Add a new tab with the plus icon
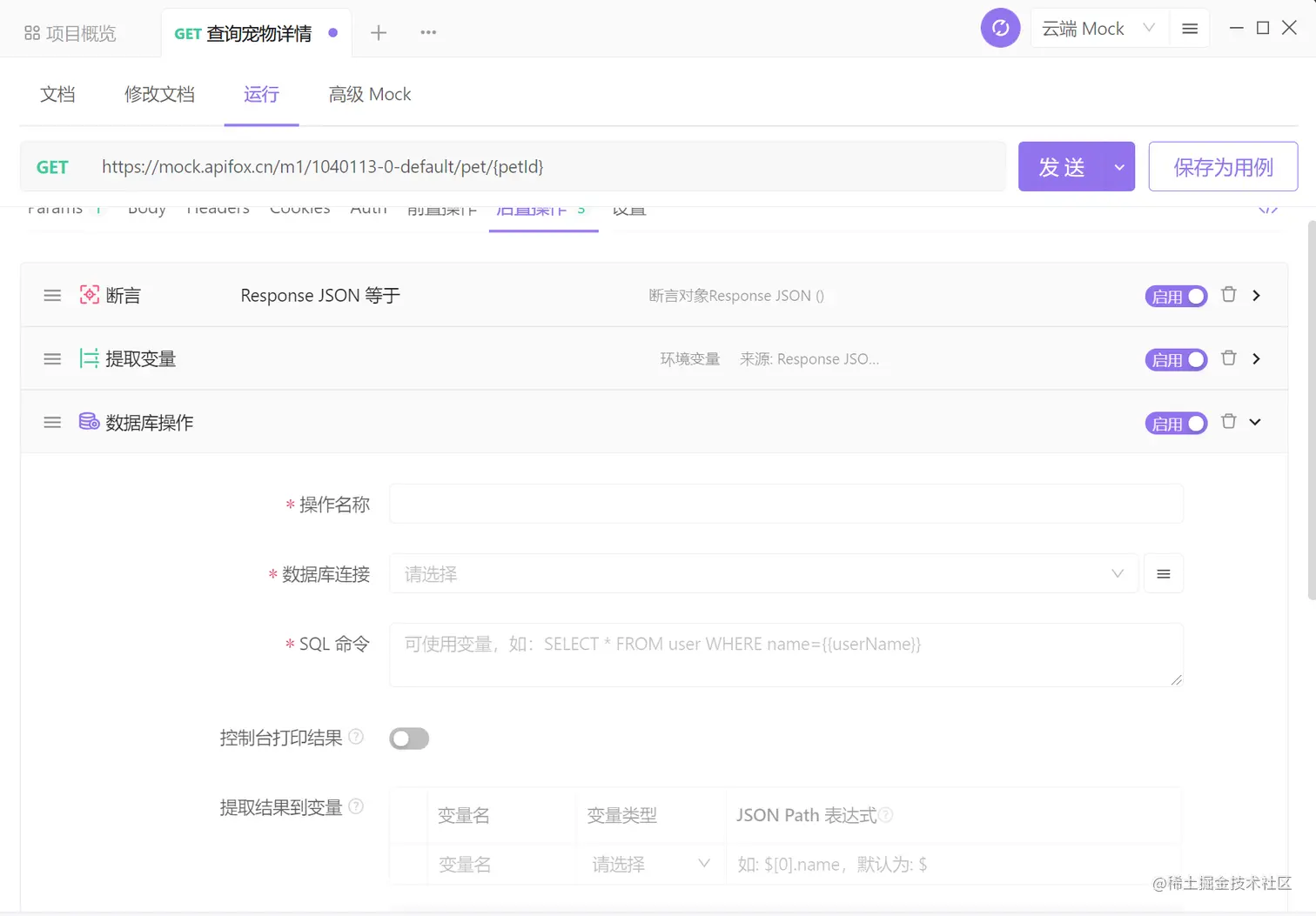This screenshot has height=916, width=1316. click(x=379, y=33)
